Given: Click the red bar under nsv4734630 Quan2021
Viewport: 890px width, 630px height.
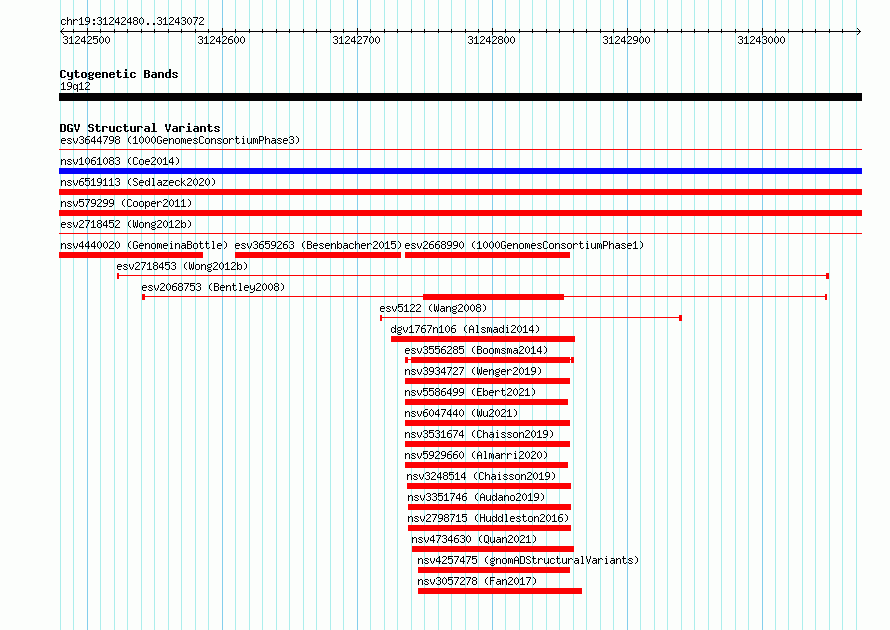Looking at the screenshot, I should point(493,549).
